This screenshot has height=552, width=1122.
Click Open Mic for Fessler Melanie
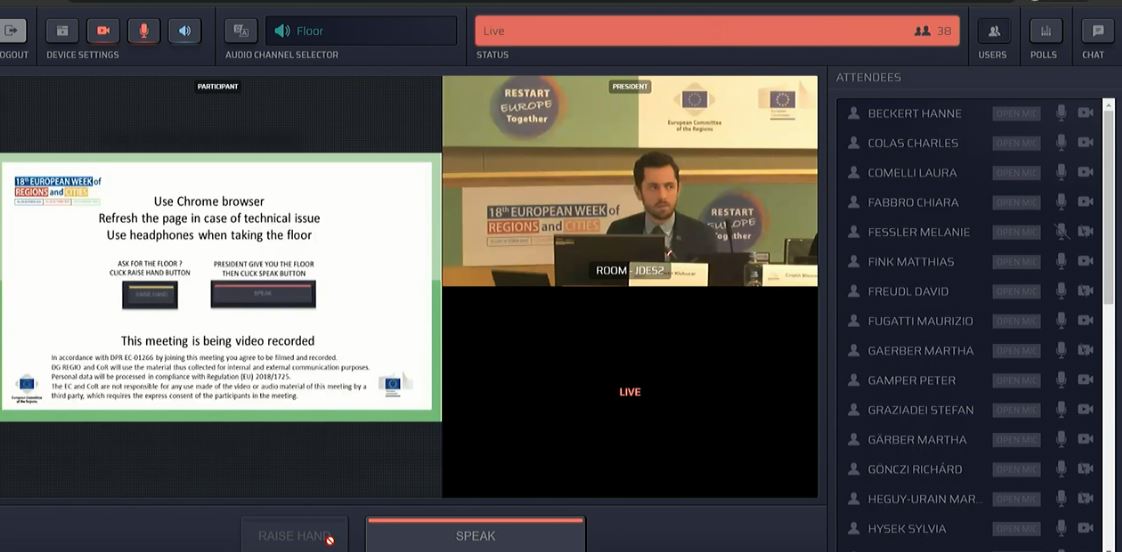[x=1016, y=232]
